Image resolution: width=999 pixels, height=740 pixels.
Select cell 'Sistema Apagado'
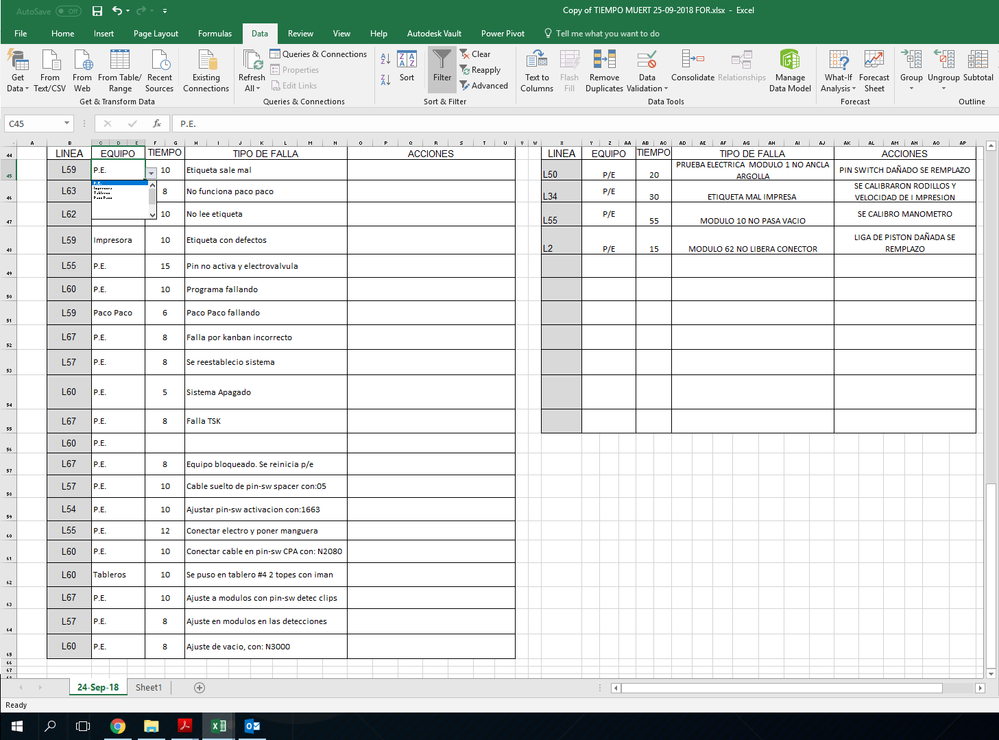pyautogui.click(x=266, y=392)
